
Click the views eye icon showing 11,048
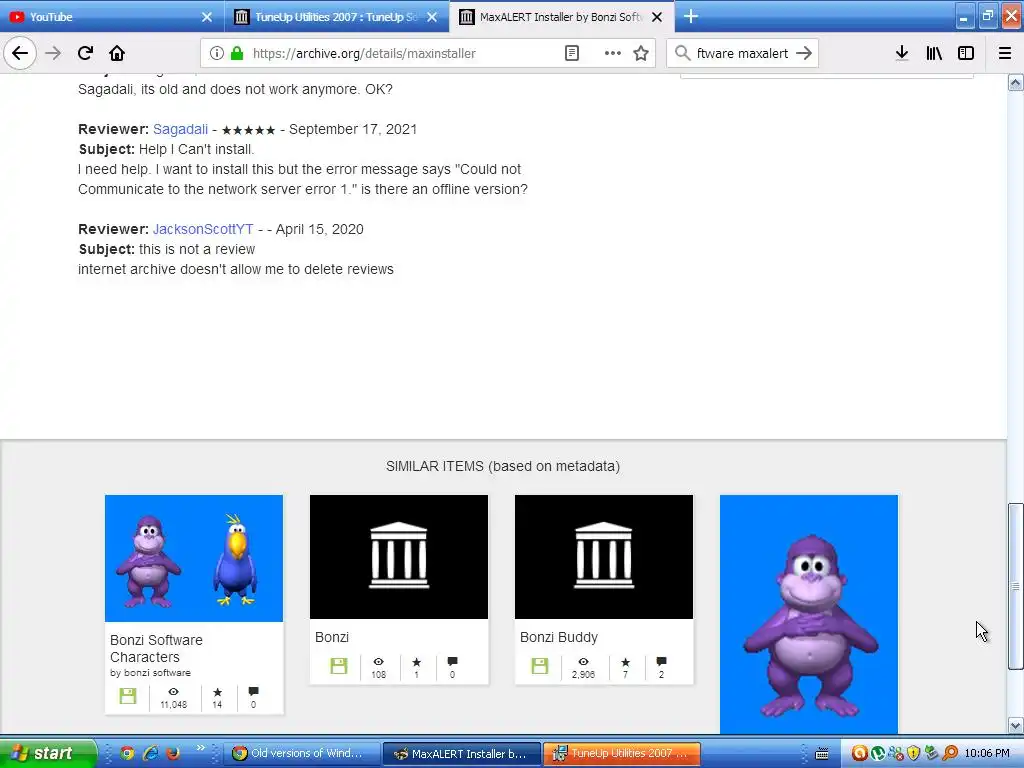[x=173, y=692]
